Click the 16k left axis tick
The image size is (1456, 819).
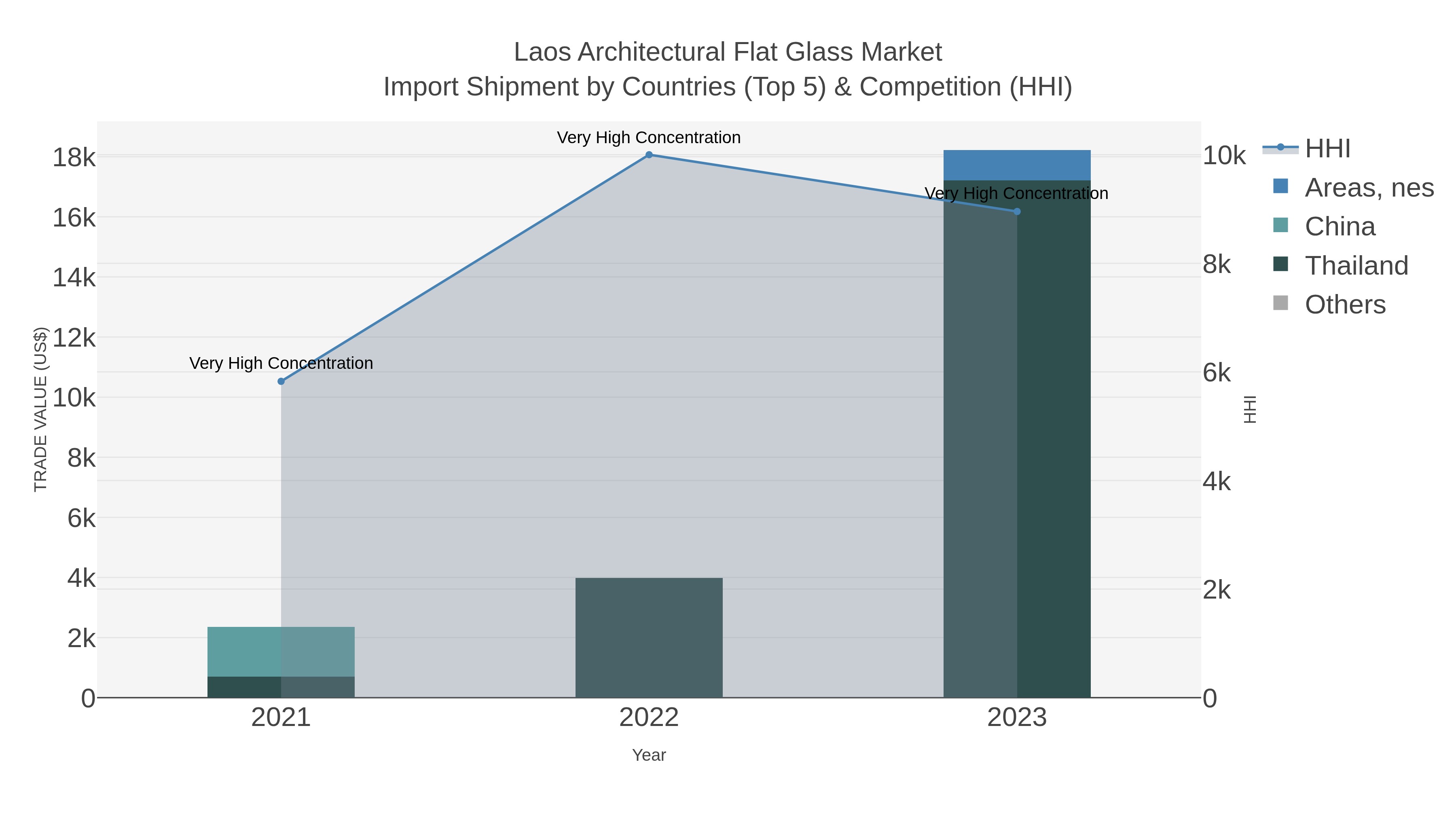[74, 218]
